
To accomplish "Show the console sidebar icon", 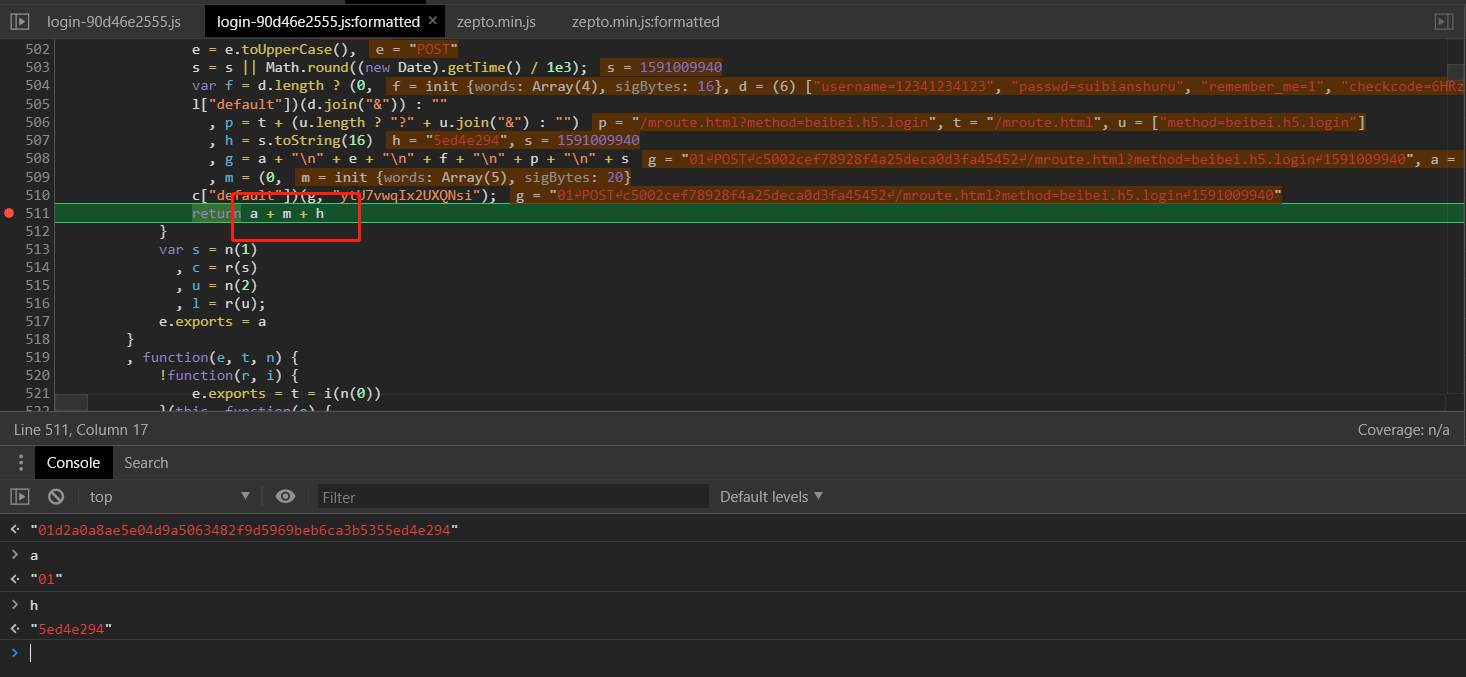I will 19,496.
